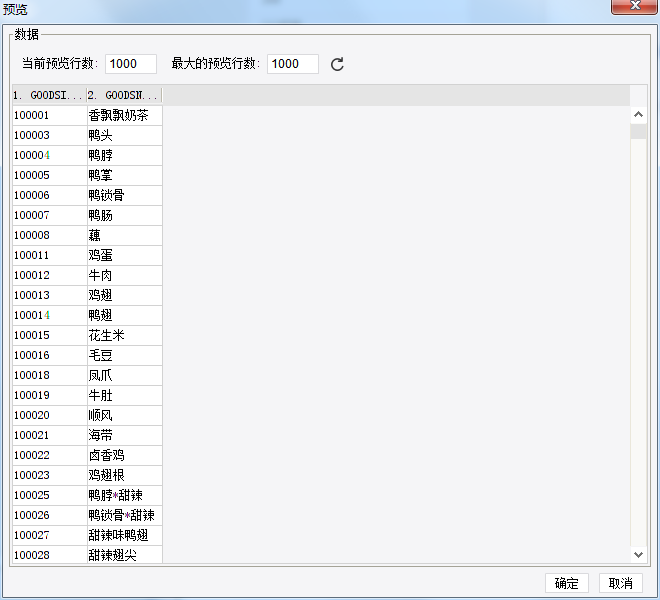660x600 pixels.
Task: Click the refresh preview icon
Action: [x=337, y=64]
